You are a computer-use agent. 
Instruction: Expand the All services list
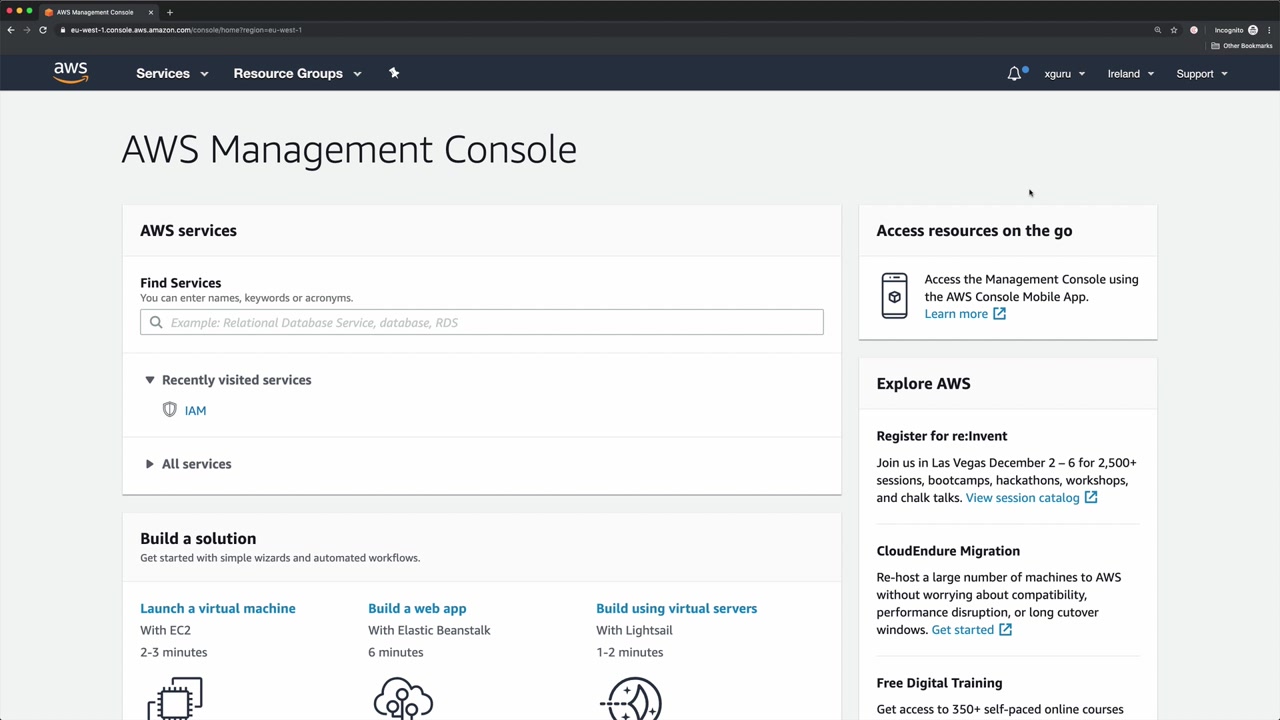(150, 464)
